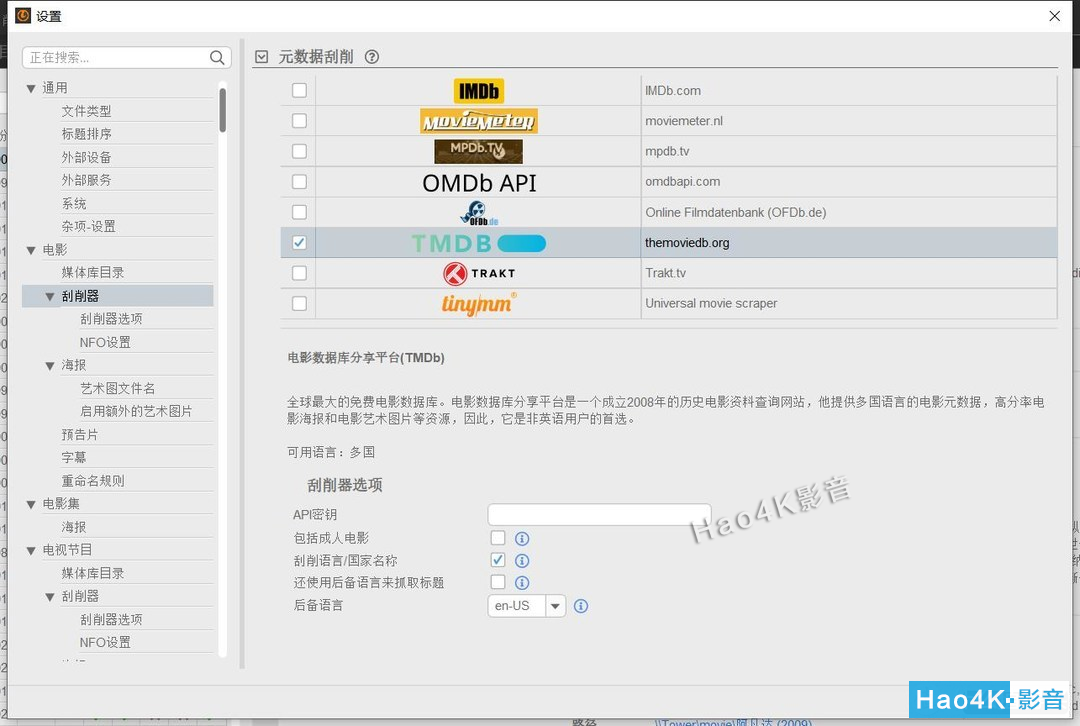Viewport: 1080px width, 726px height.
Task: Collapse the 电视节目 tree section
Action: tap(31, 550)
